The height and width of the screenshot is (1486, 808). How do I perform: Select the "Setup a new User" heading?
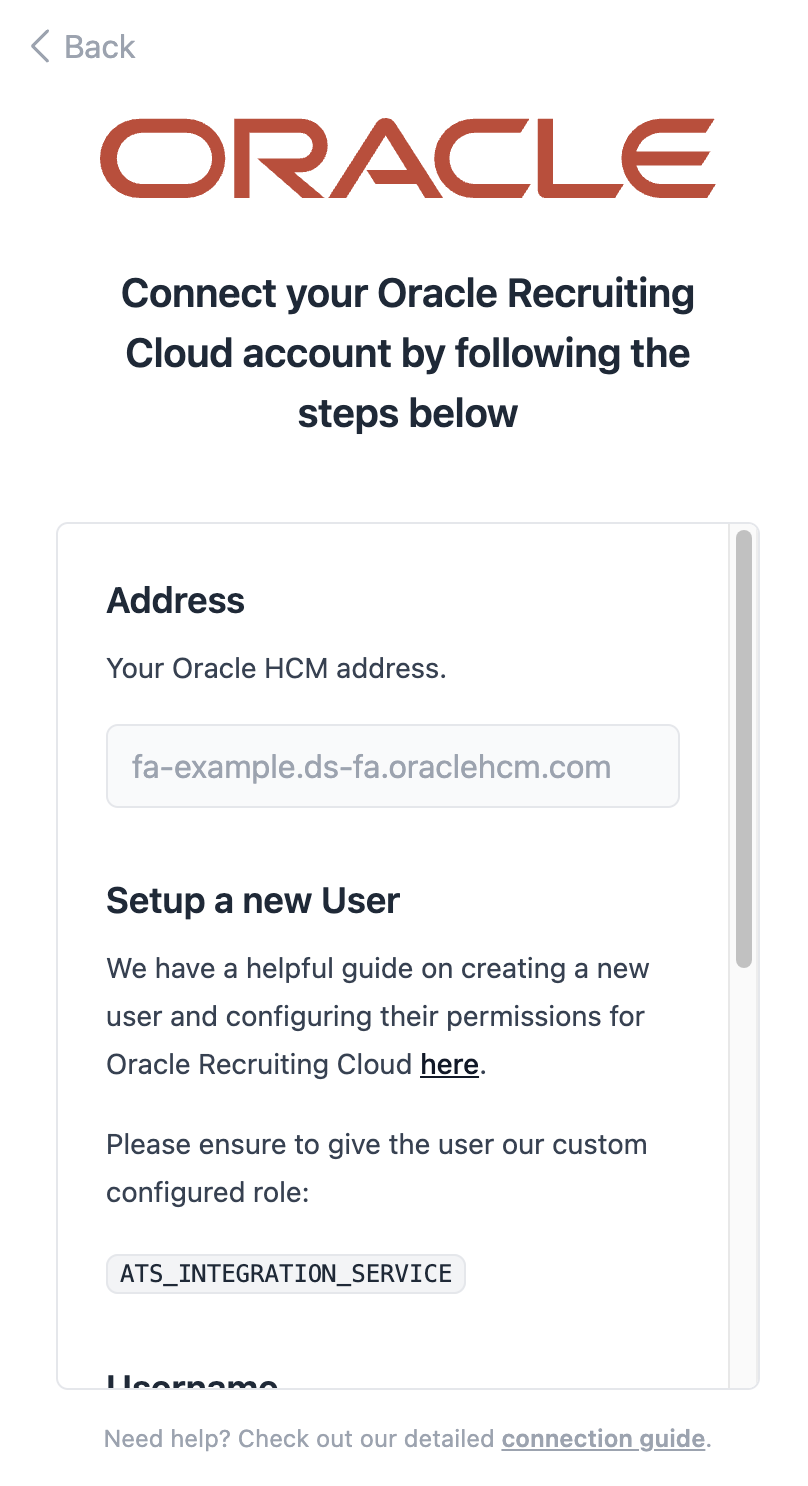click(x=253, y=901)
